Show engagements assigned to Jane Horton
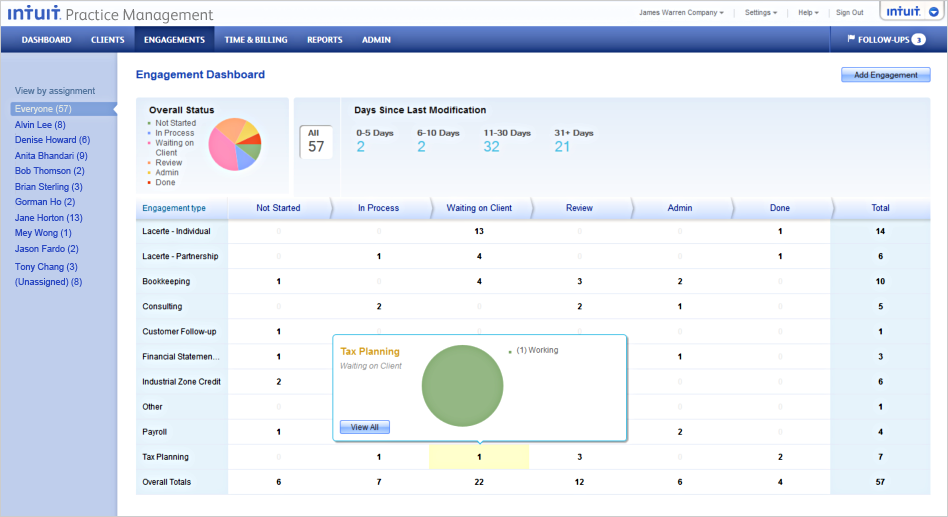Viewport: 948px width, 517px height. (x=48, y=218)
